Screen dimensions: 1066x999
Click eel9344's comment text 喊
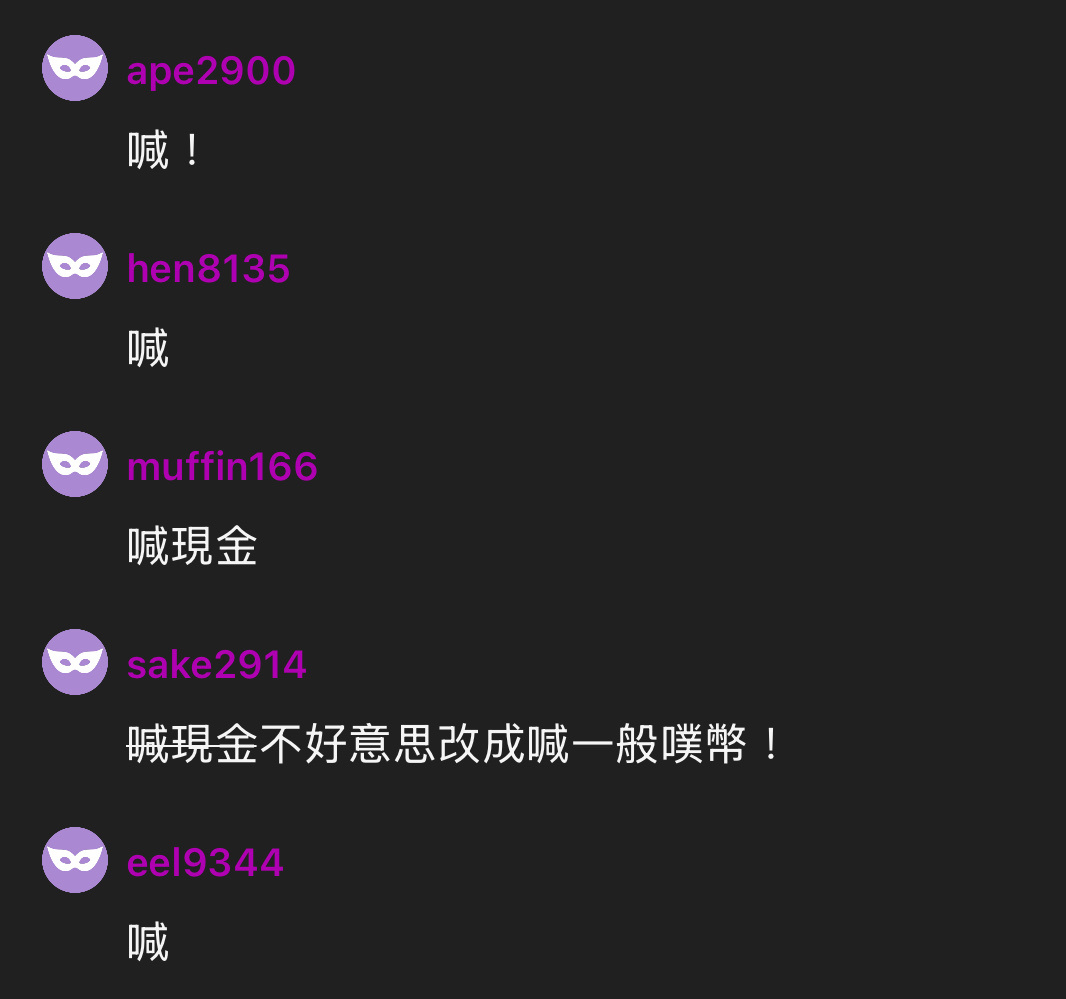(x=148, y=942)
